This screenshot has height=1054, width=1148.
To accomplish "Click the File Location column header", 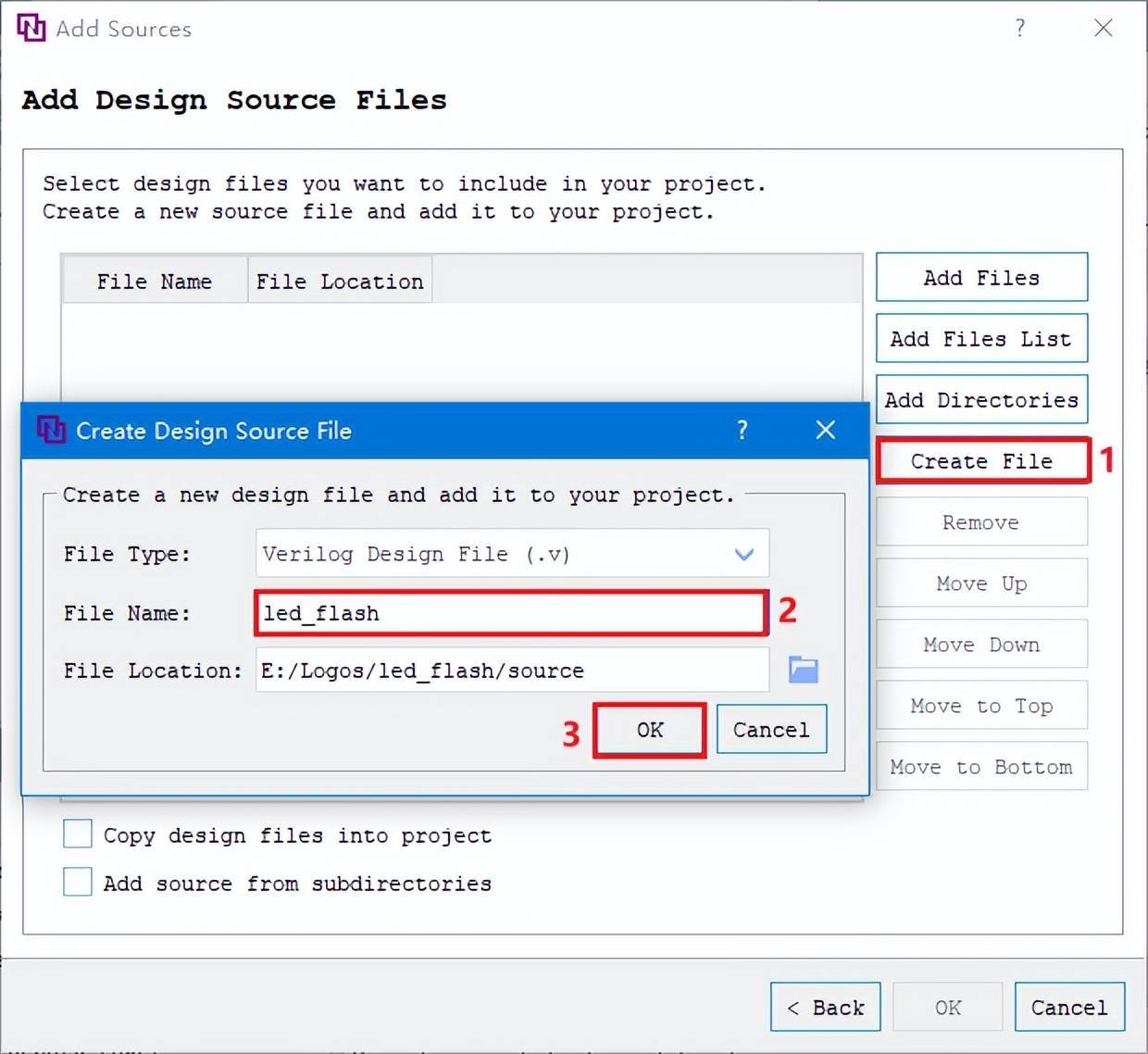I will (340, 282).
